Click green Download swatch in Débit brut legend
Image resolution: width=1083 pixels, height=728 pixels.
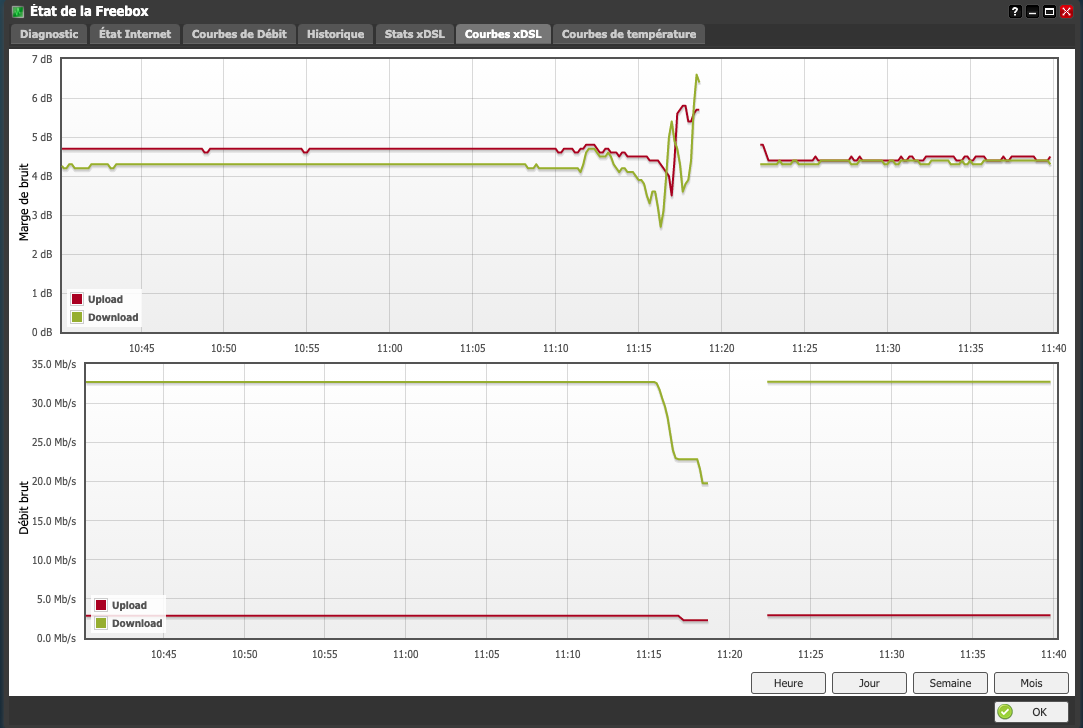tap(101, 623)
